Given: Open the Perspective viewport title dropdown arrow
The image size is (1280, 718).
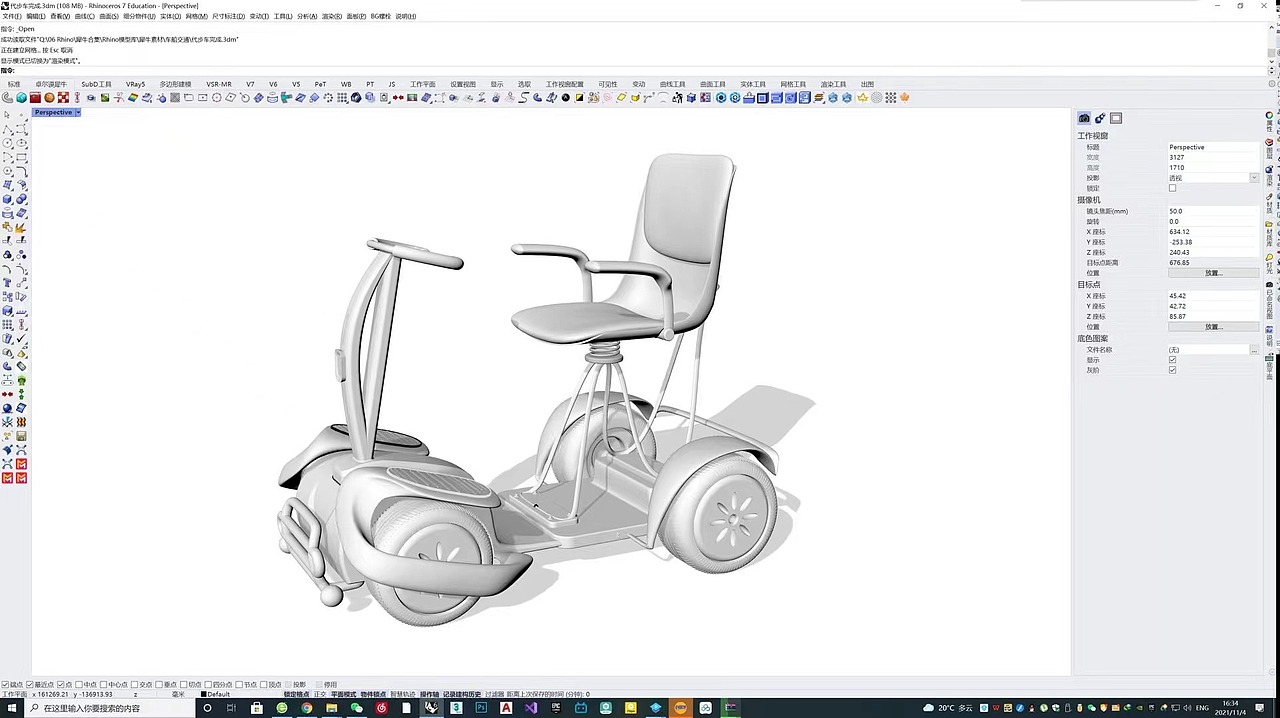Looking at the screenshot, I should 78,113.
